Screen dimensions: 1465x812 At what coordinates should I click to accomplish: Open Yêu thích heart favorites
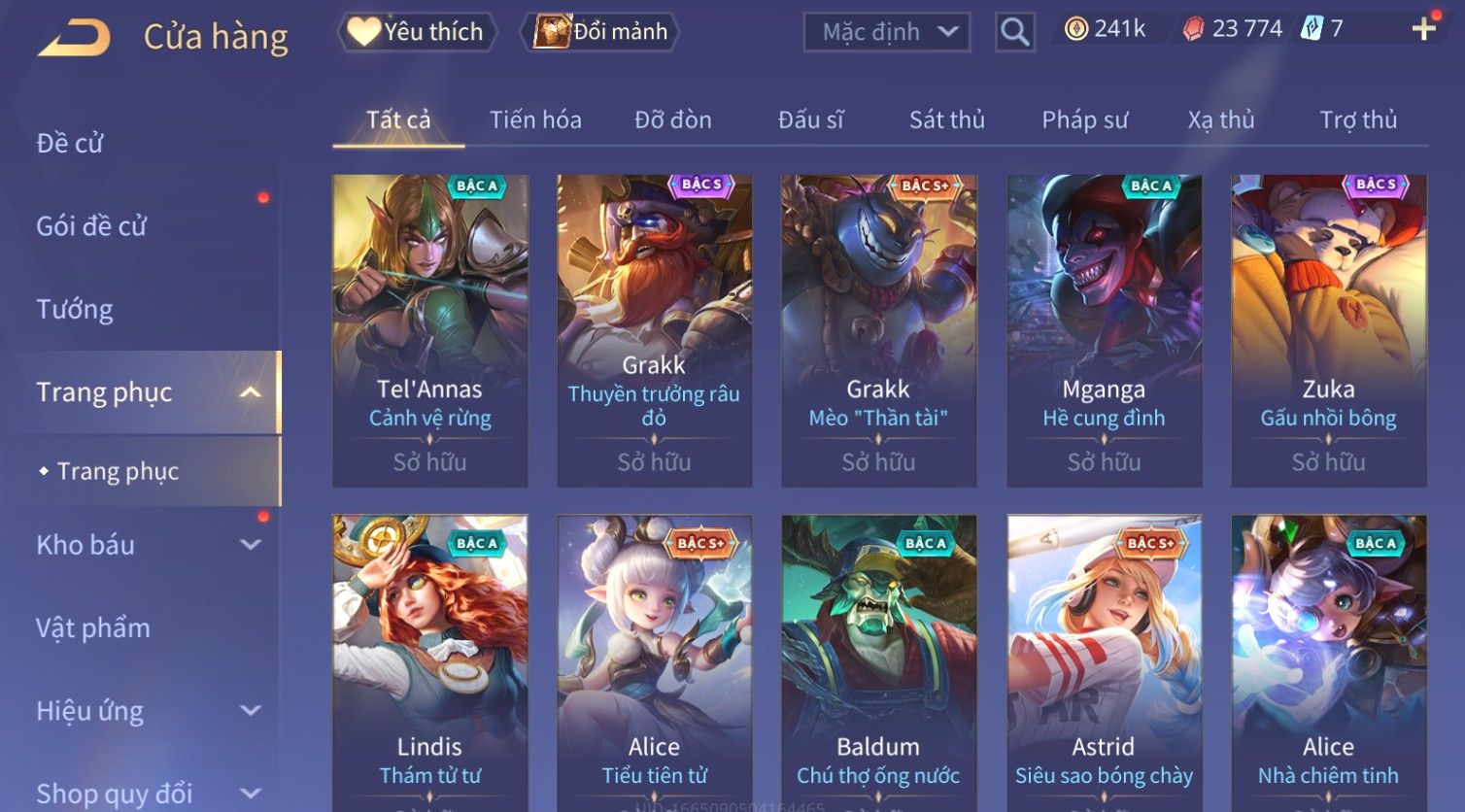coord(418,32)
